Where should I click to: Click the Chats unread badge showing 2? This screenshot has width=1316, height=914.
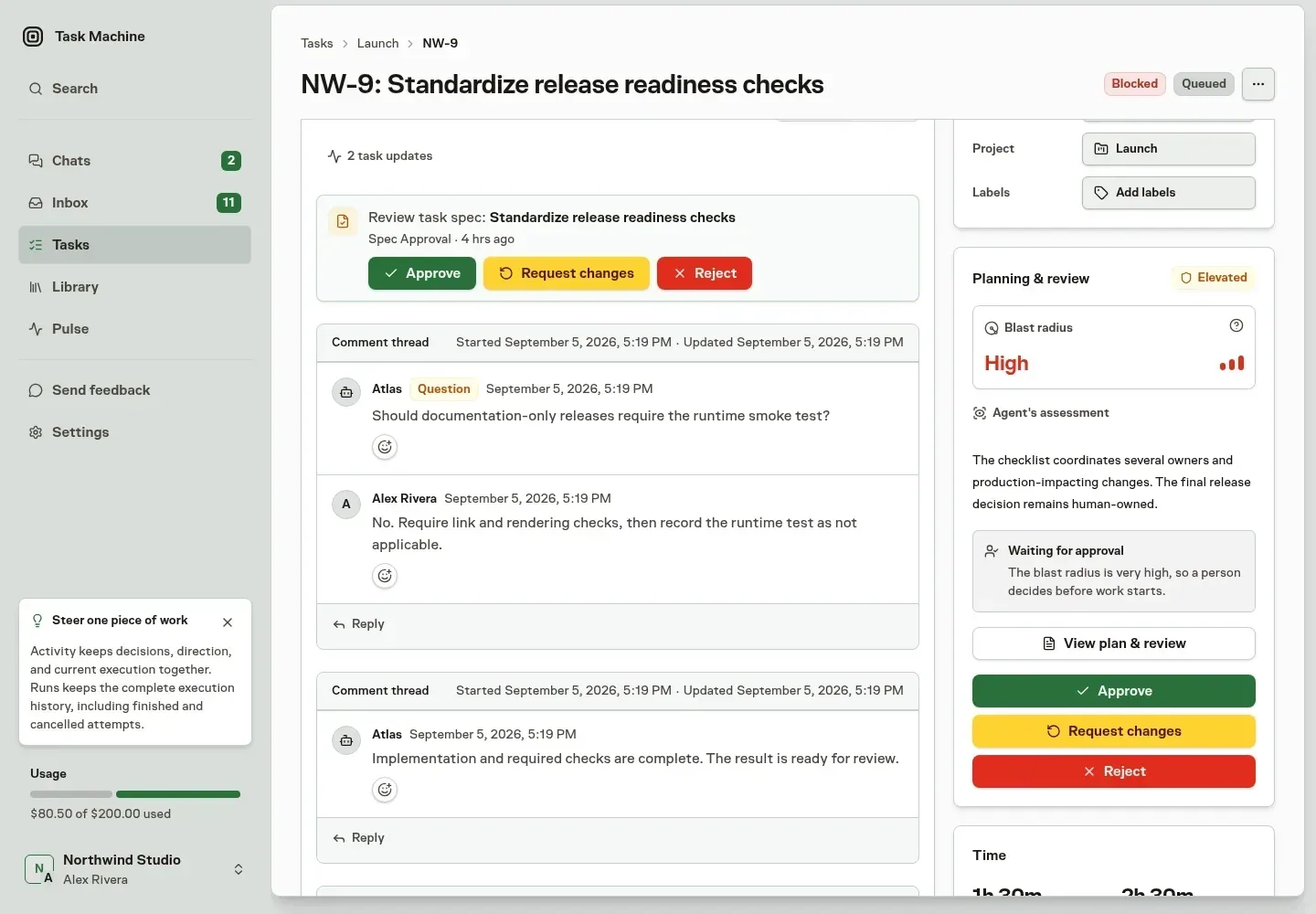(231, 161)
